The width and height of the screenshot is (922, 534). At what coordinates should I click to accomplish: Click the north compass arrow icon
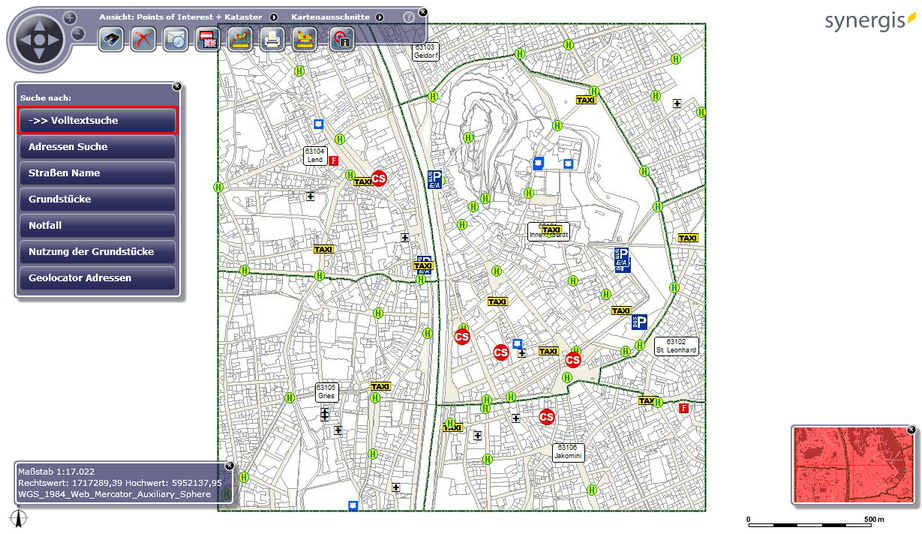point(17,518)
